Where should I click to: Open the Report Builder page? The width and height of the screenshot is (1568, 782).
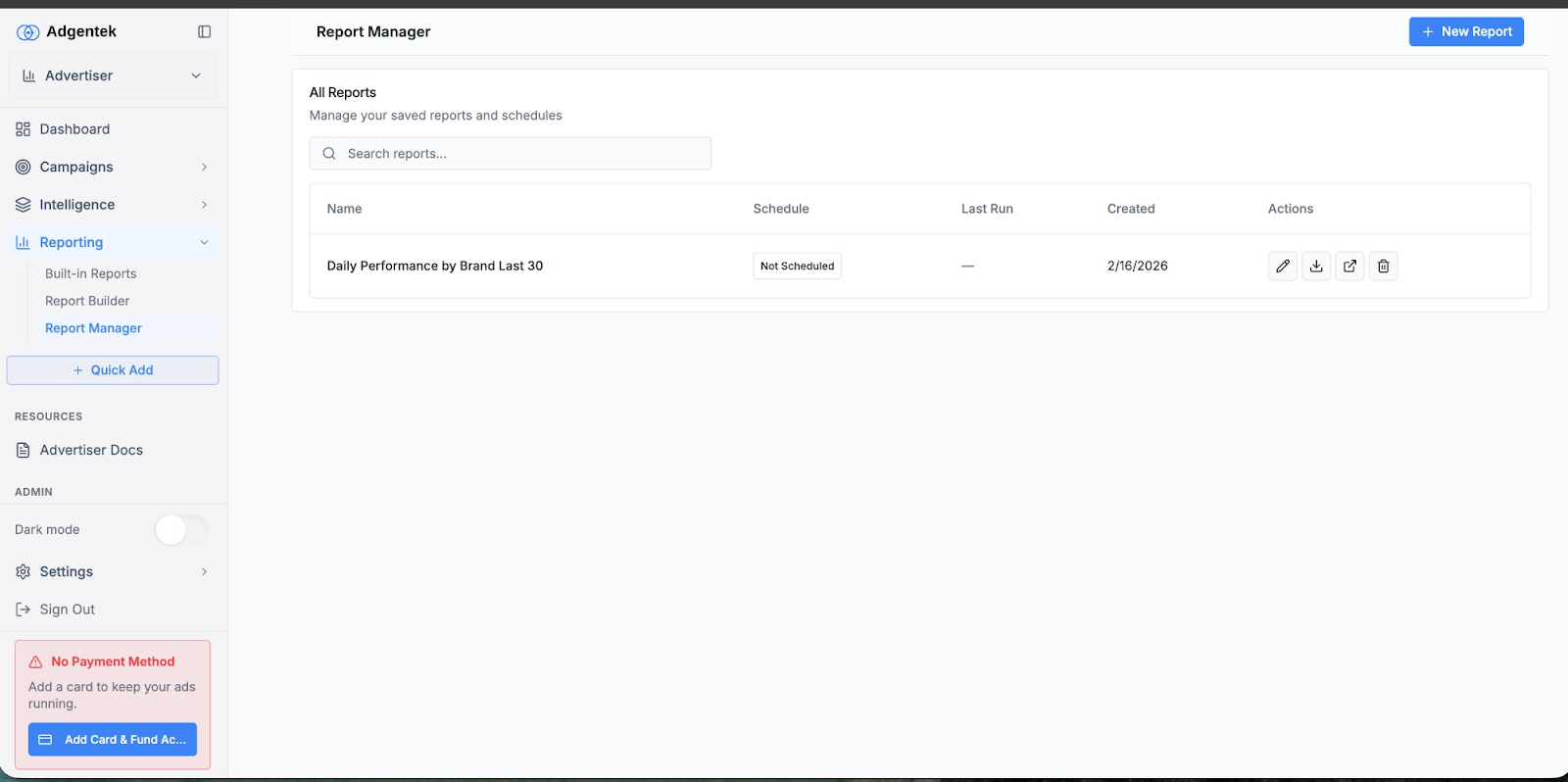(x=87, y=301)
